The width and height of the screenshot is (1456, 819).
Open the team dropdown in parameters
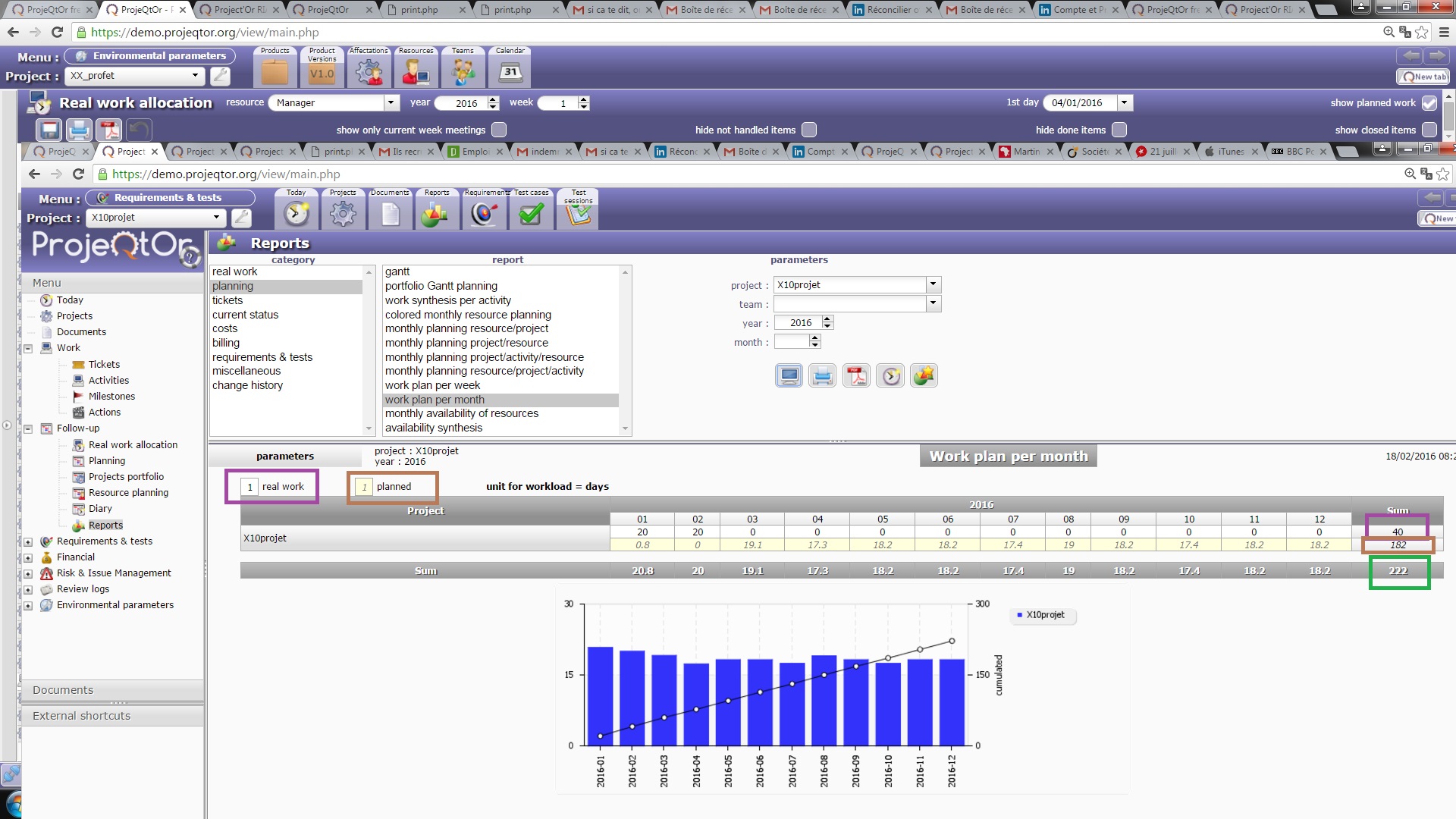pyautogui.click(x=933, y=304)
